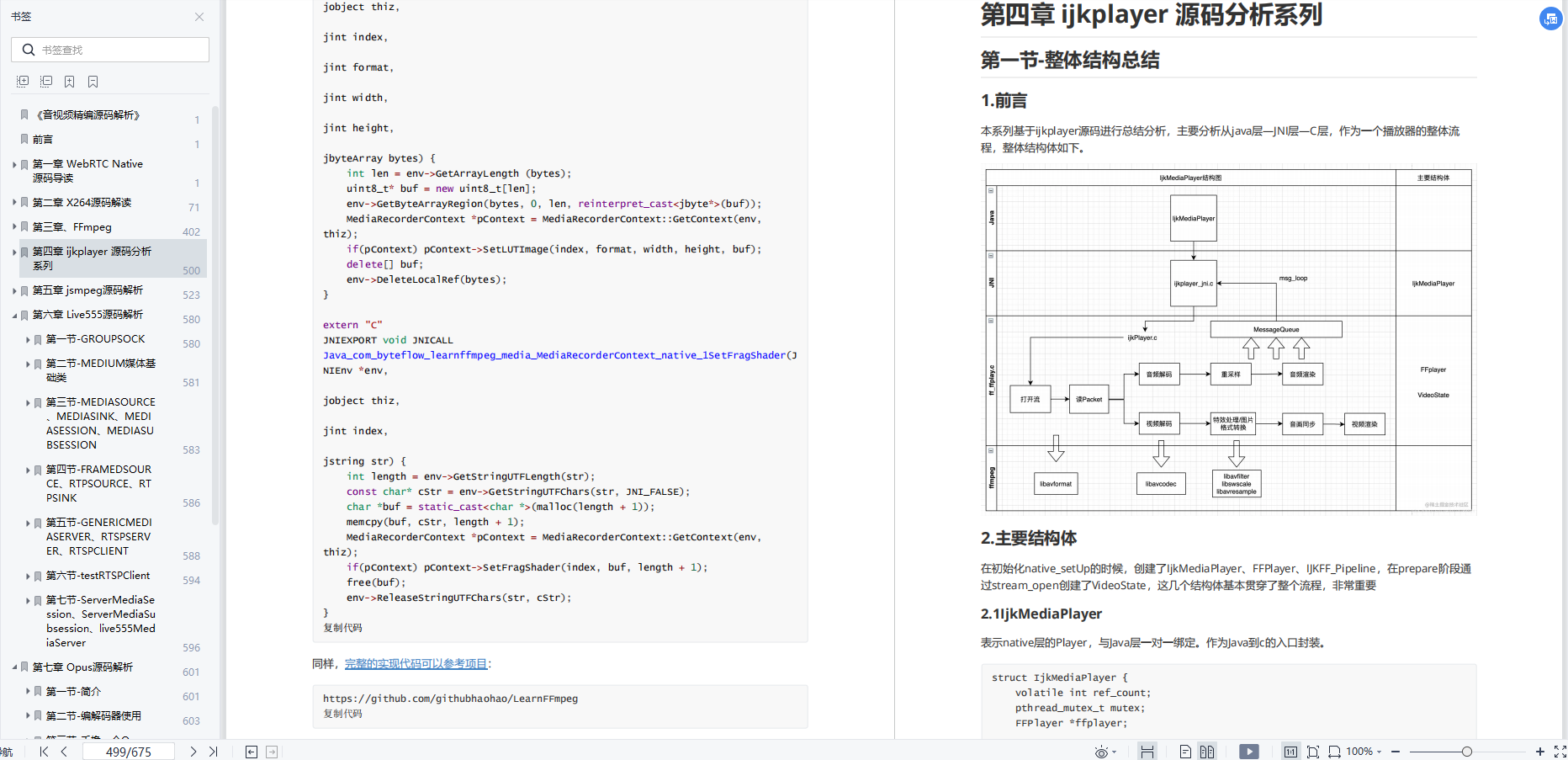
Task: Click the bookmark search field
Action: tap(110, 50)
